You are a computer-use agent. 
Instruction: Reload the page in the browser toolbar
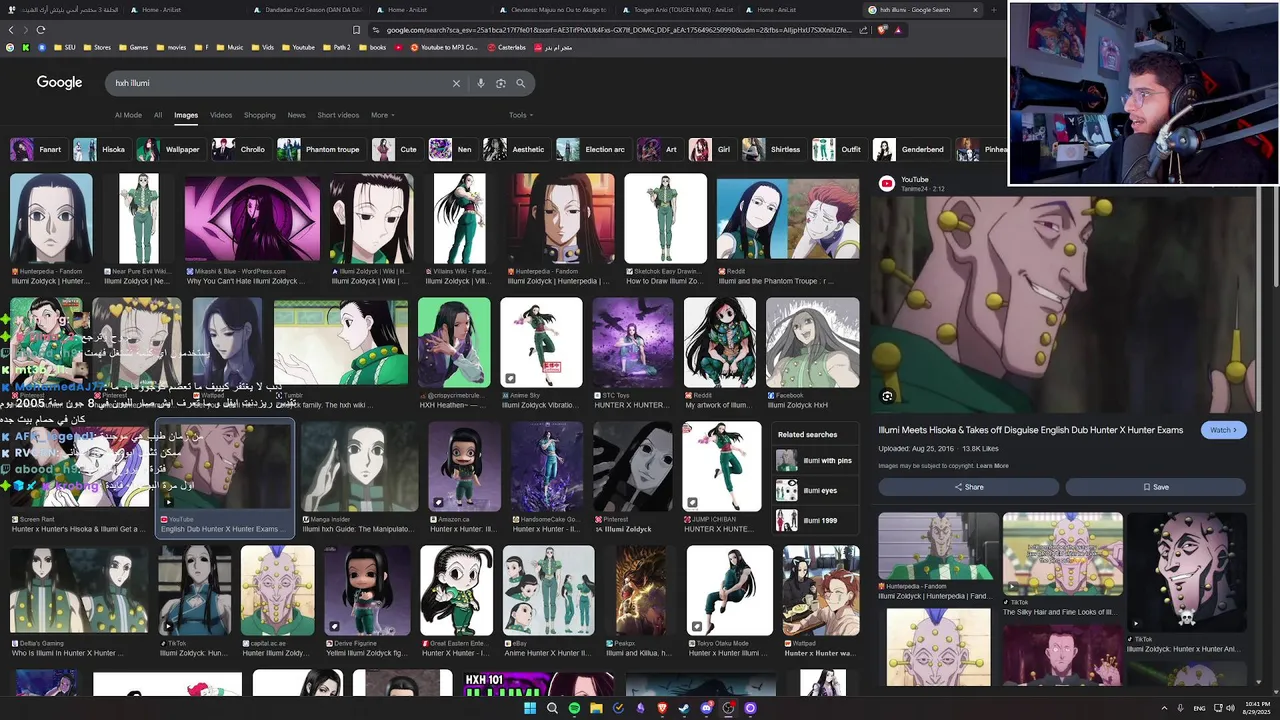41,30
